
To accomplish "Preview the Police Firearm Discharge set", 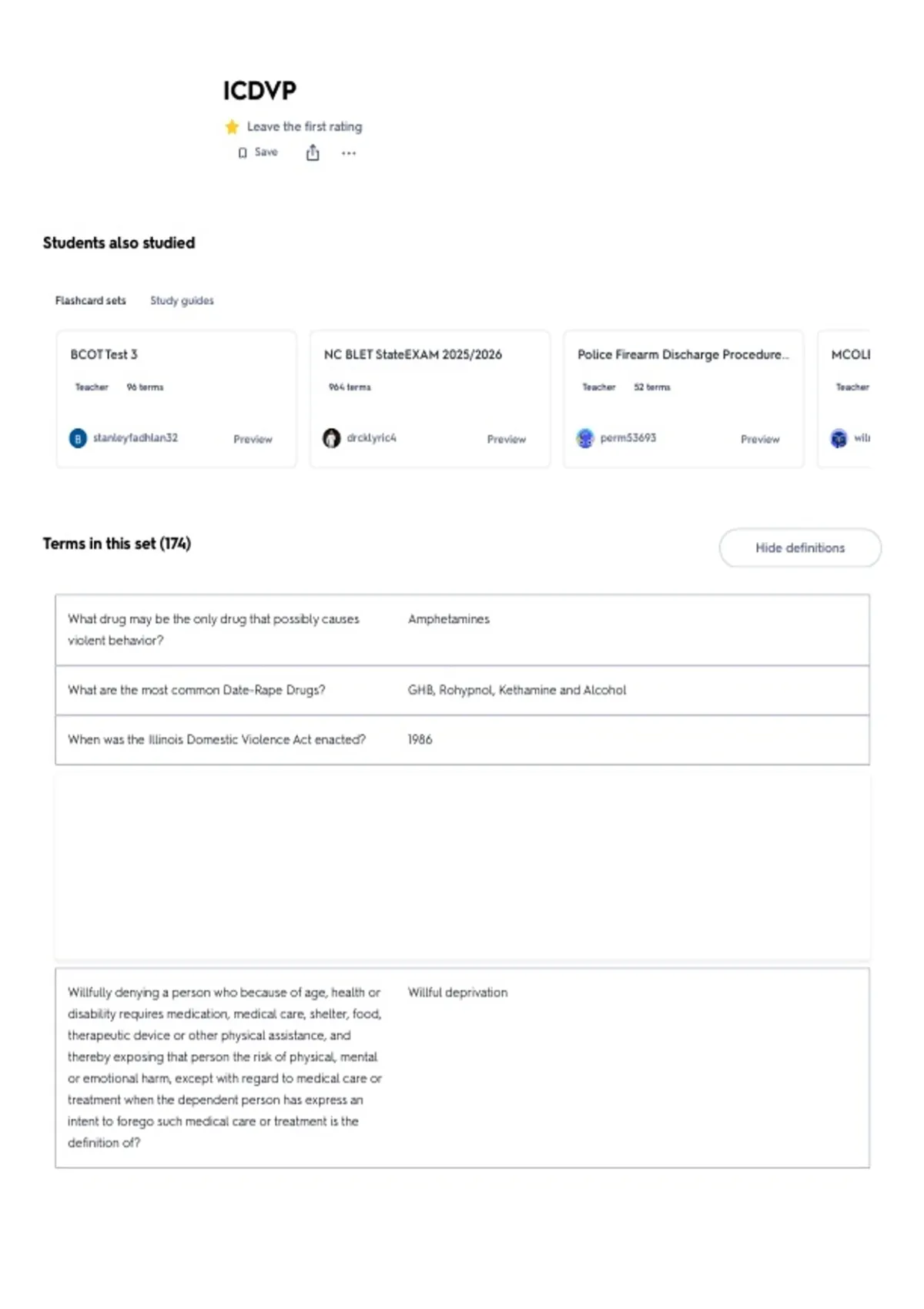I will (x=760, y=439).
